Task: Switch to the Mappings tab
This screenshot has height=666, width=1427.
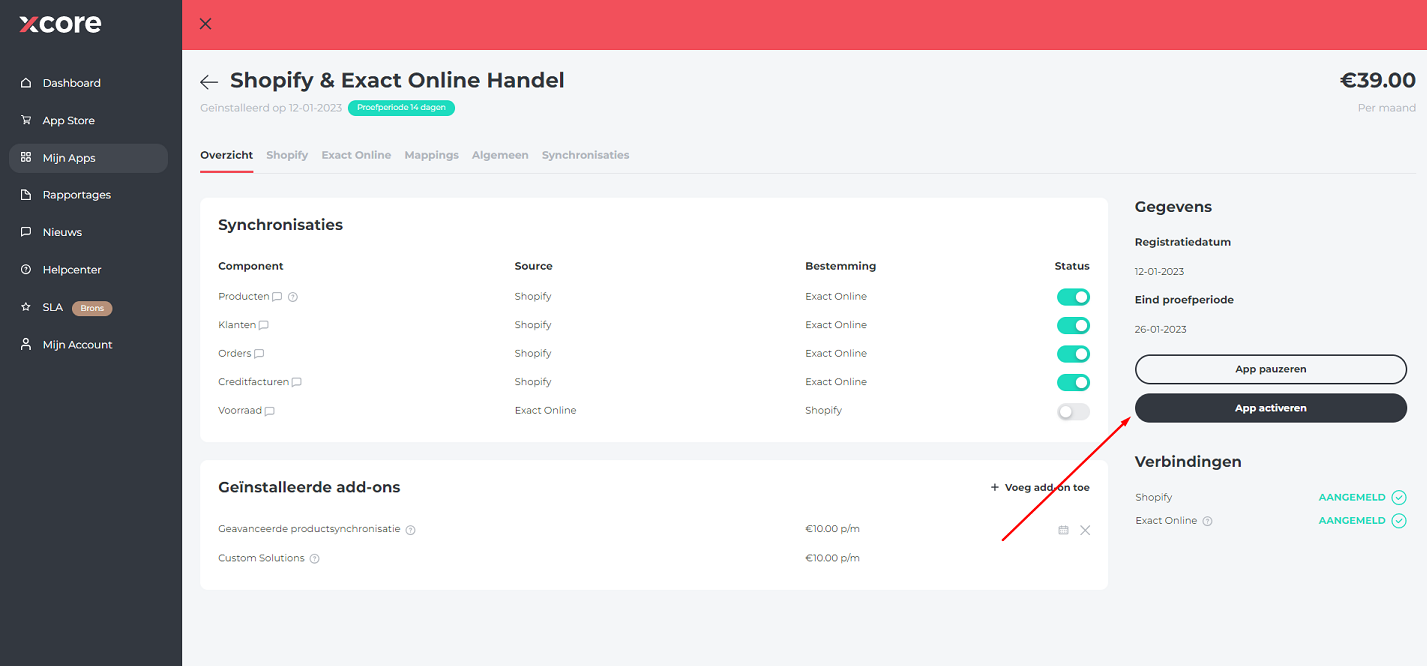Action: (x=431, y=155)
